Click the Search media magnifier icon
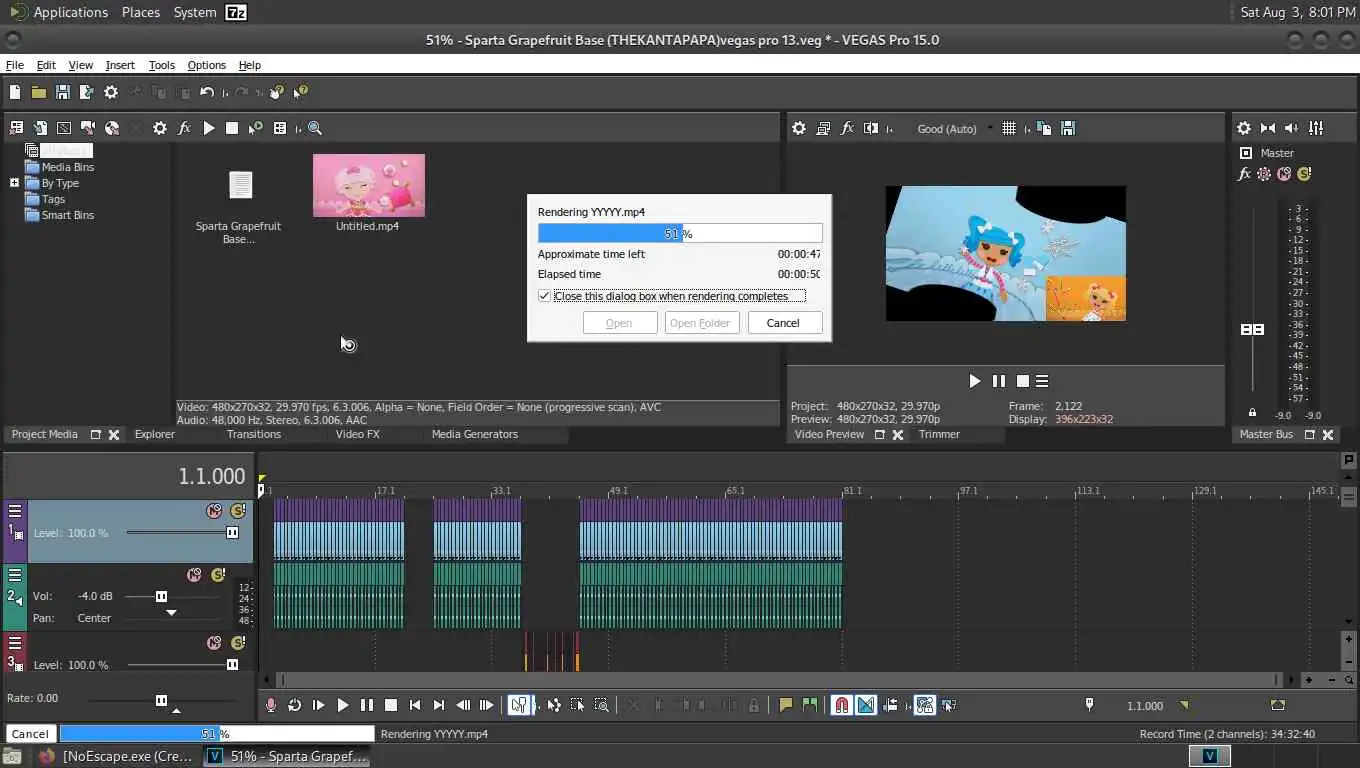Viewport: 1360px width, 768px height. click(315, 128)
